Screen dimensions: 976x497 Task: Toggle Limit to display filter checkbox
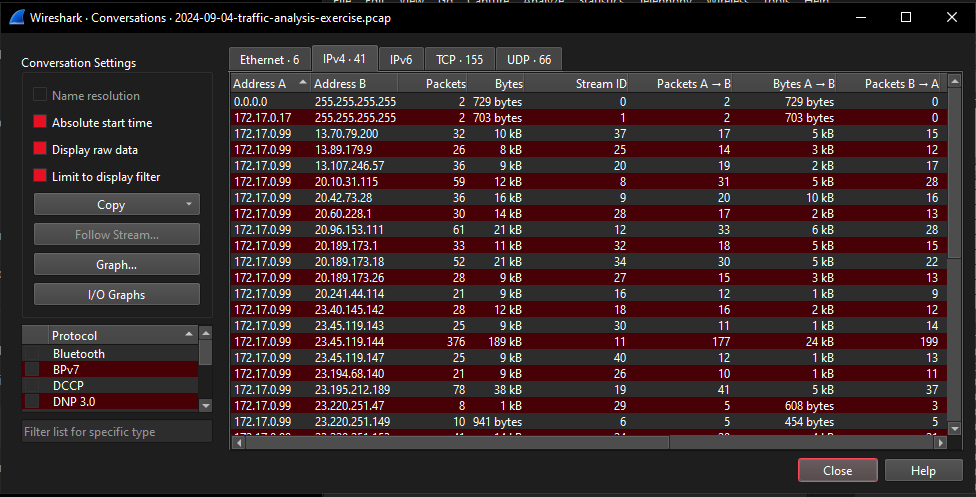40,176
